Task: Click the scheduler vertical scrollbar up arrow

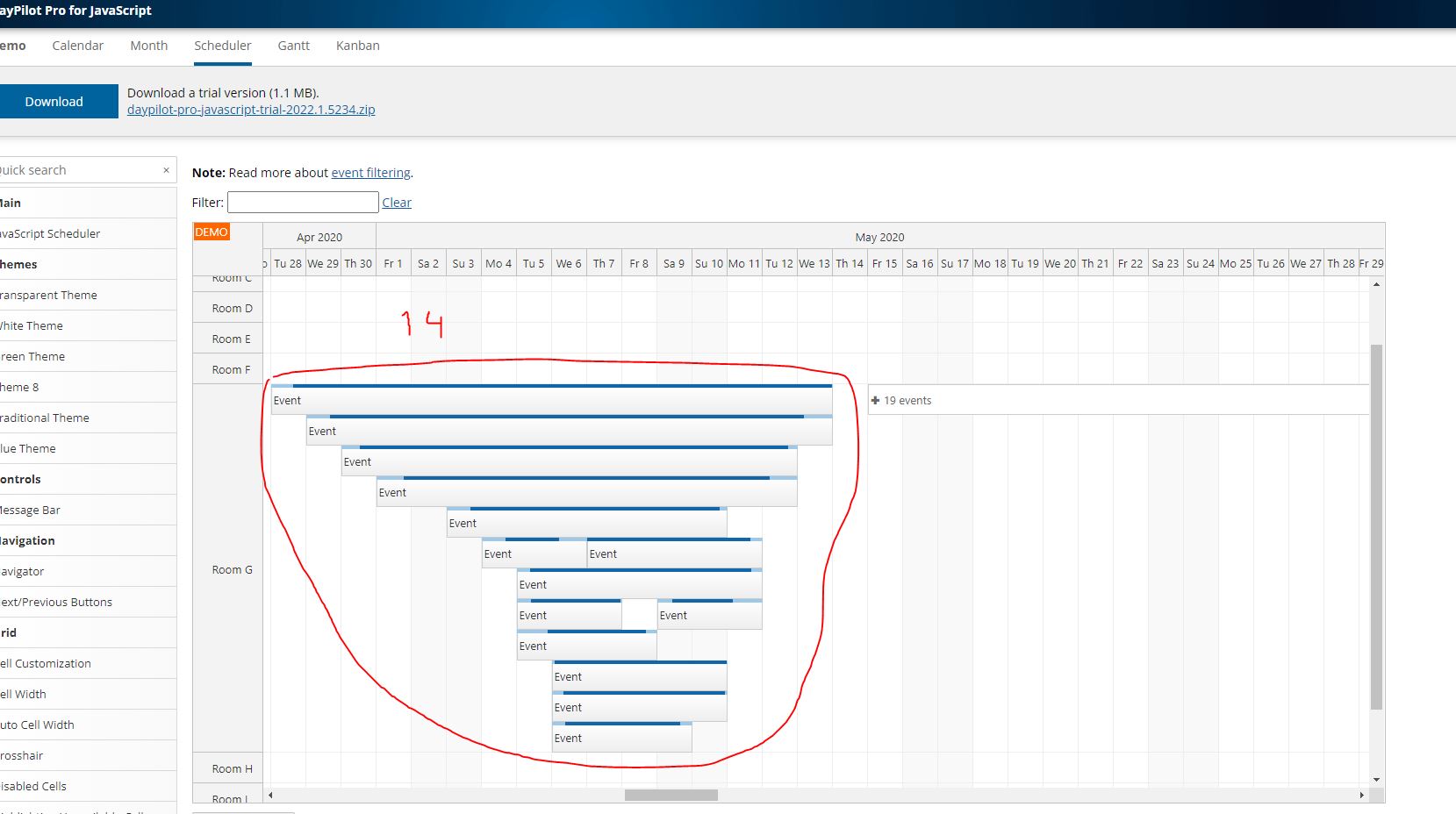Action: point(1376,284)
